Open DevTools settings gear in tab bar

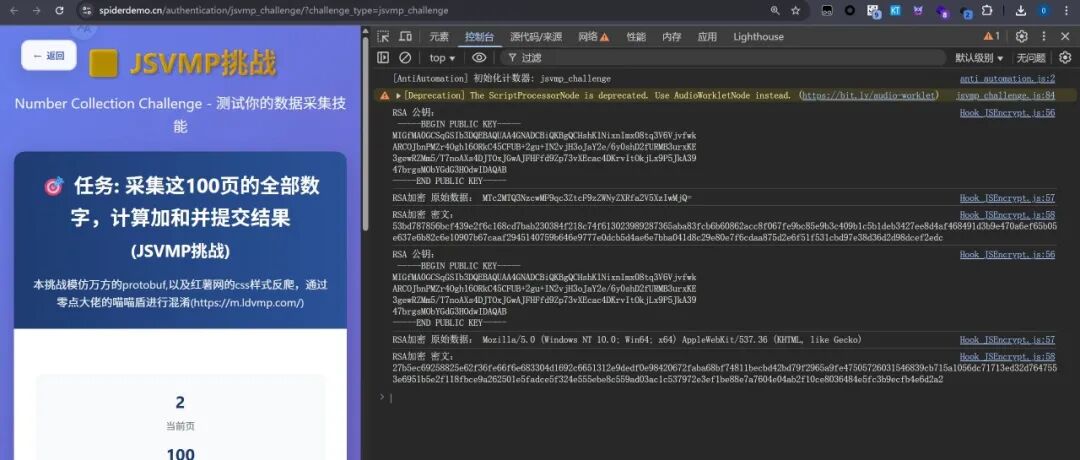click(x=1021, y=36)
